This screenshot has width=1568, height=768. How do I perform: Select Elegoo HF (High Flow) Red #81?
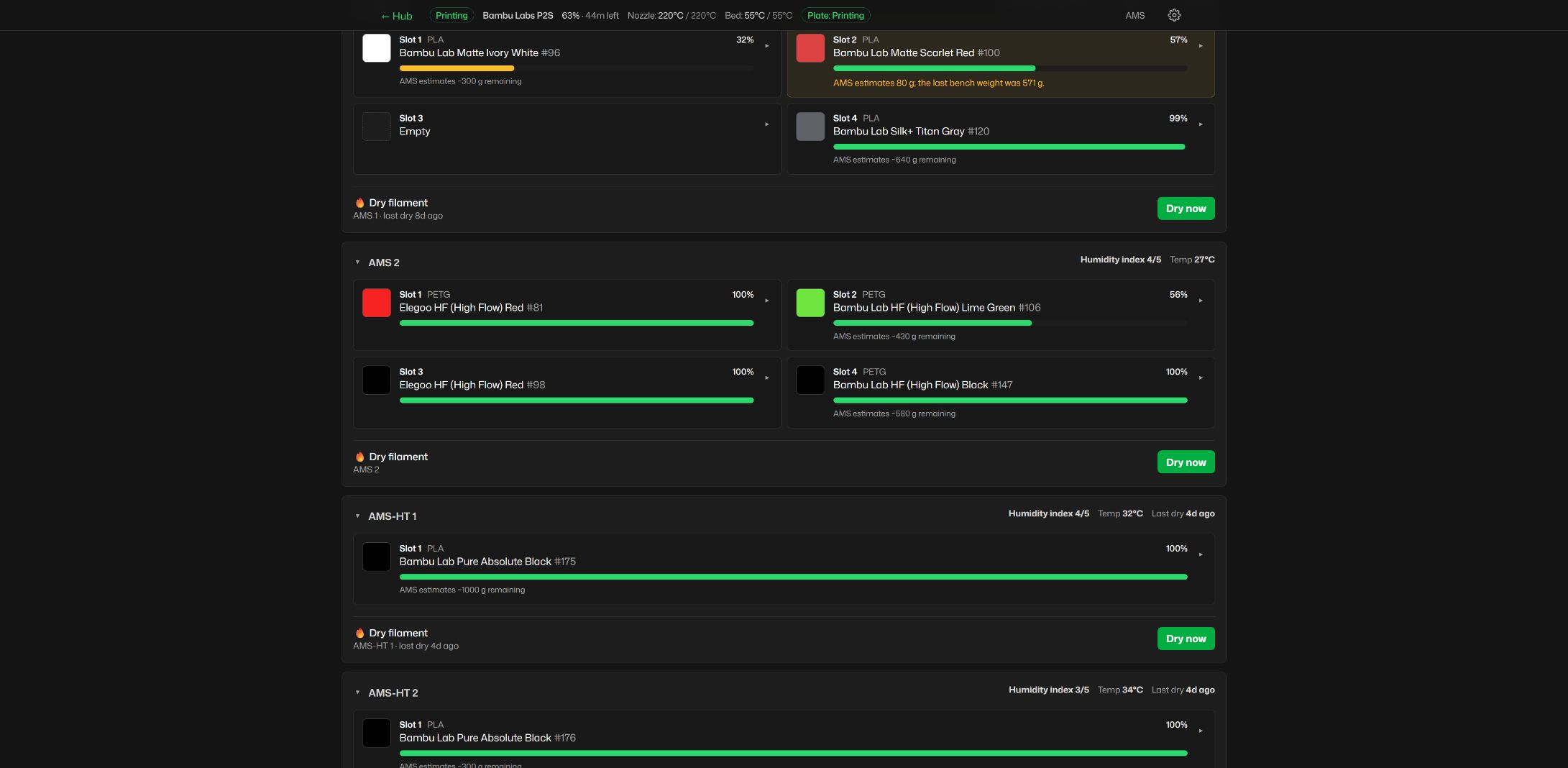pos(471,307)
